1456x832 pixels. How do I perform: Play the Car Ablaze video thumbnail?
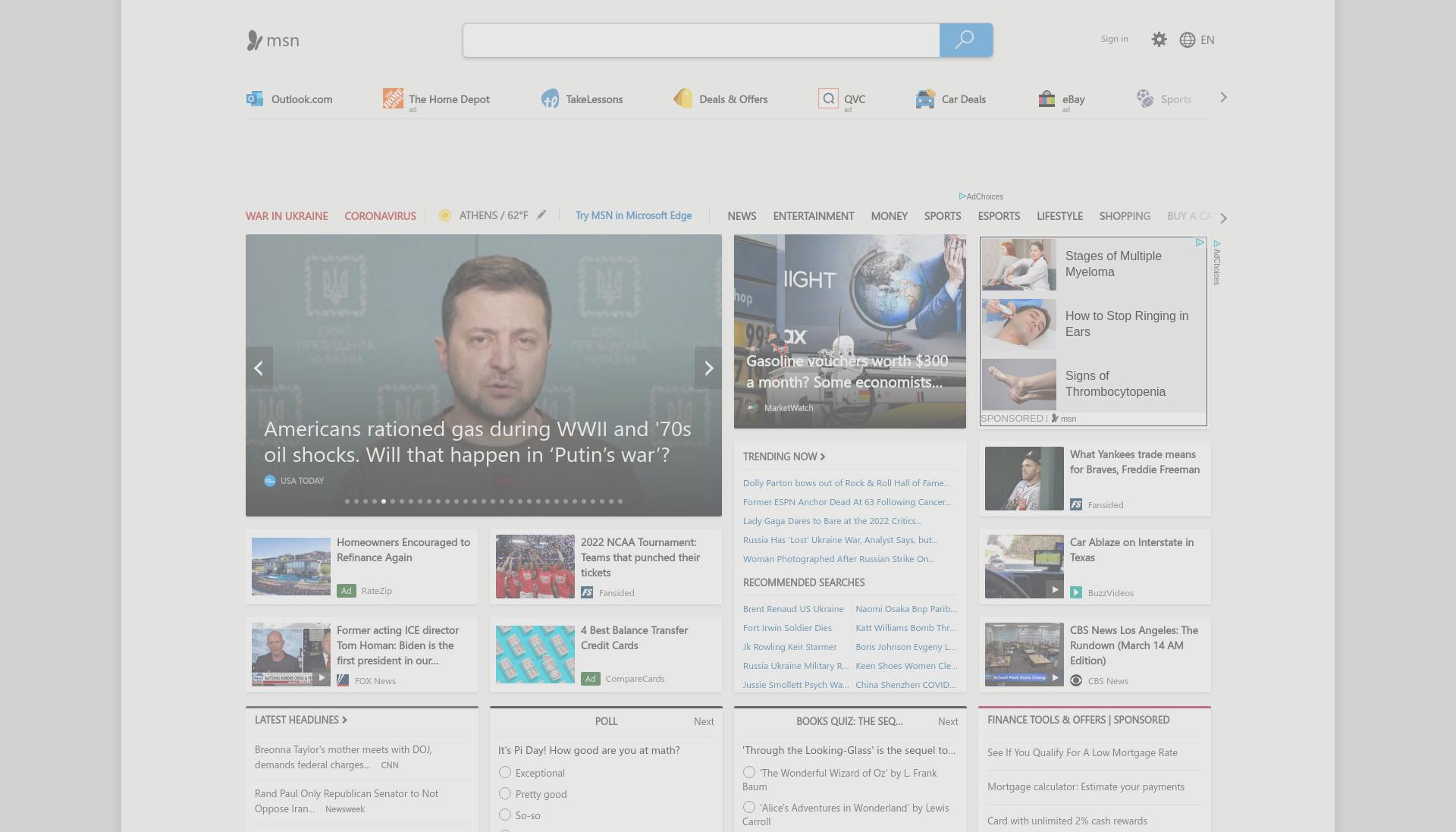click(1025, 567)
